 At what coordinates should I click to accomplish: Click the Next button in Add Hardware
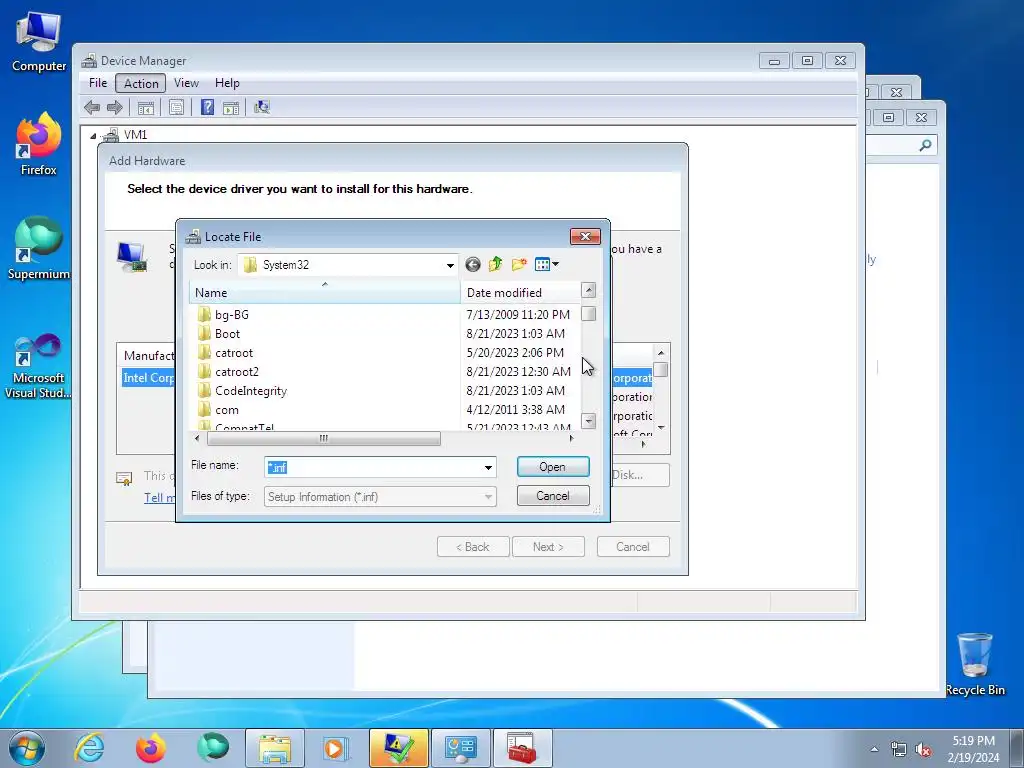[x=548, y=547]
